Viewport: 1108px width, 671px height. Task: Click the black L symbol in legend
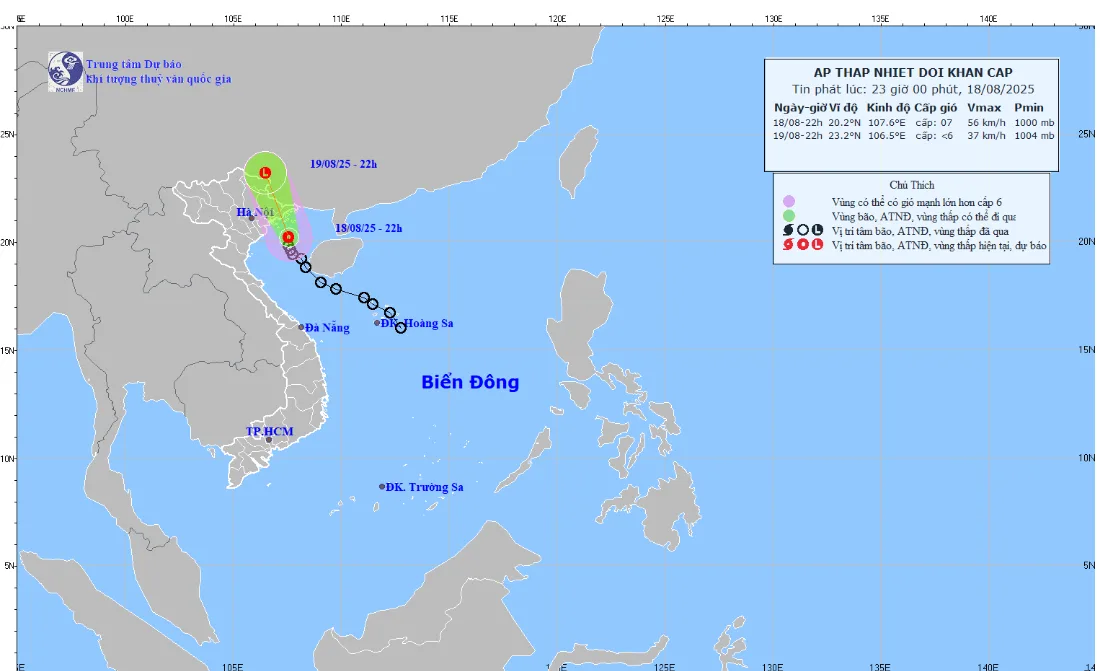(x=816, y=231)
